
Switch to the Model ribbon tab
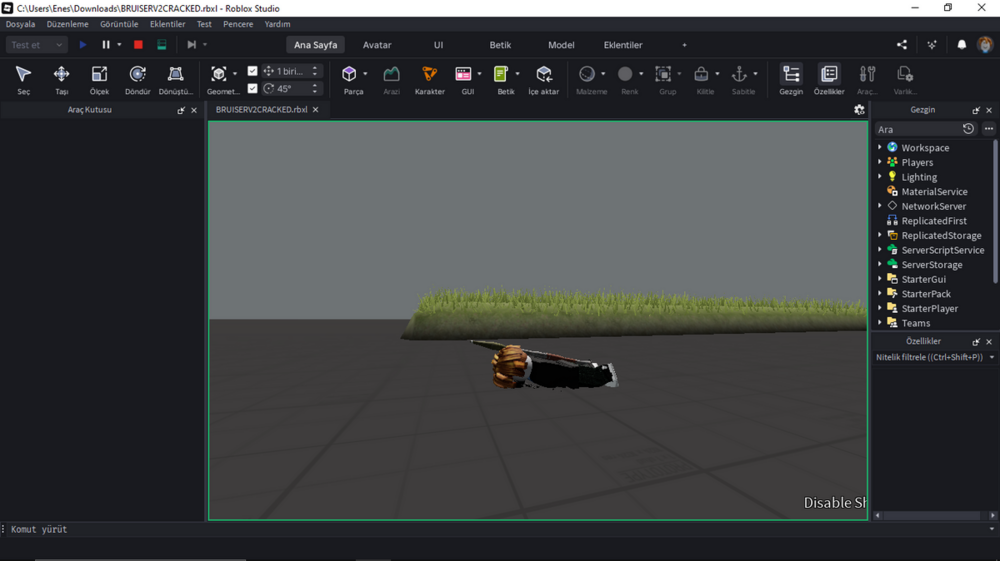[561, 45]
